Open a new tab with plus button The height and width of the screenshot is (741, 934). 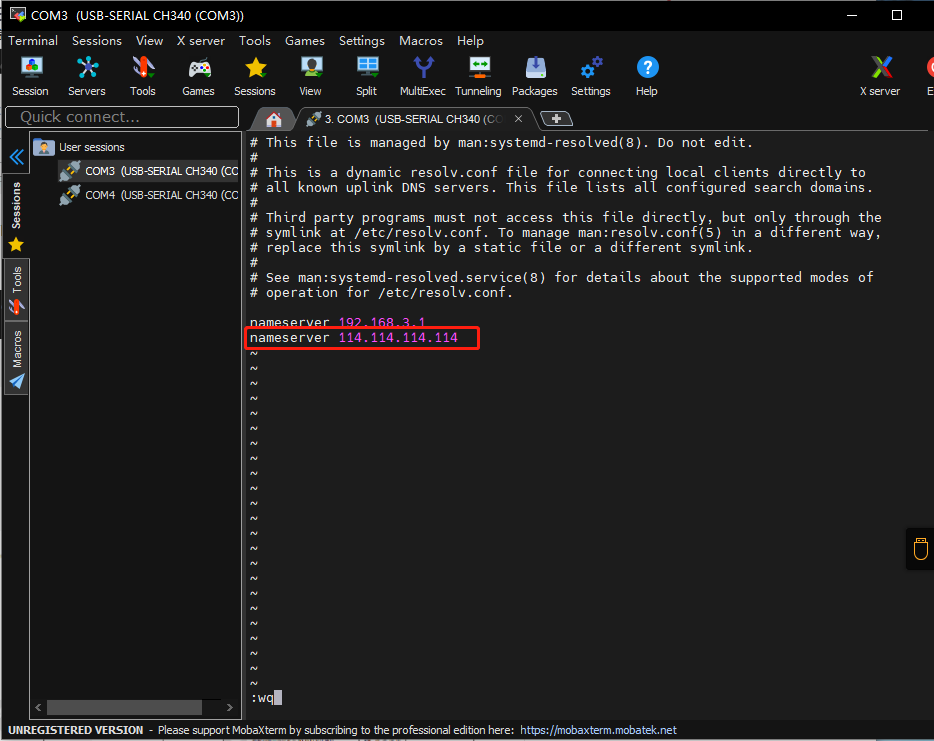point(556,119)
